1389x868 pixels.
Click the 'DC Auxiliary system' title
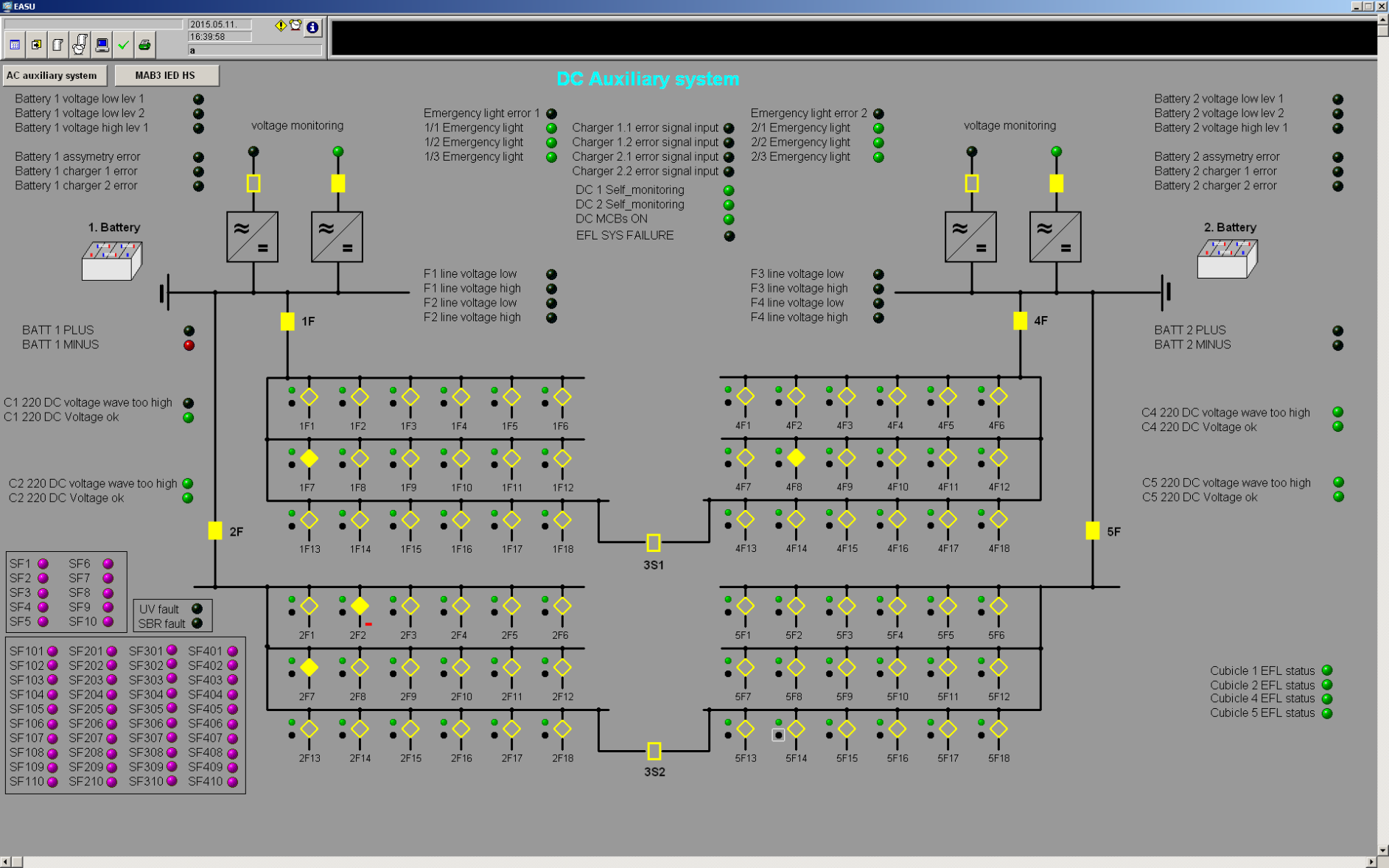(x=648, y=79)
